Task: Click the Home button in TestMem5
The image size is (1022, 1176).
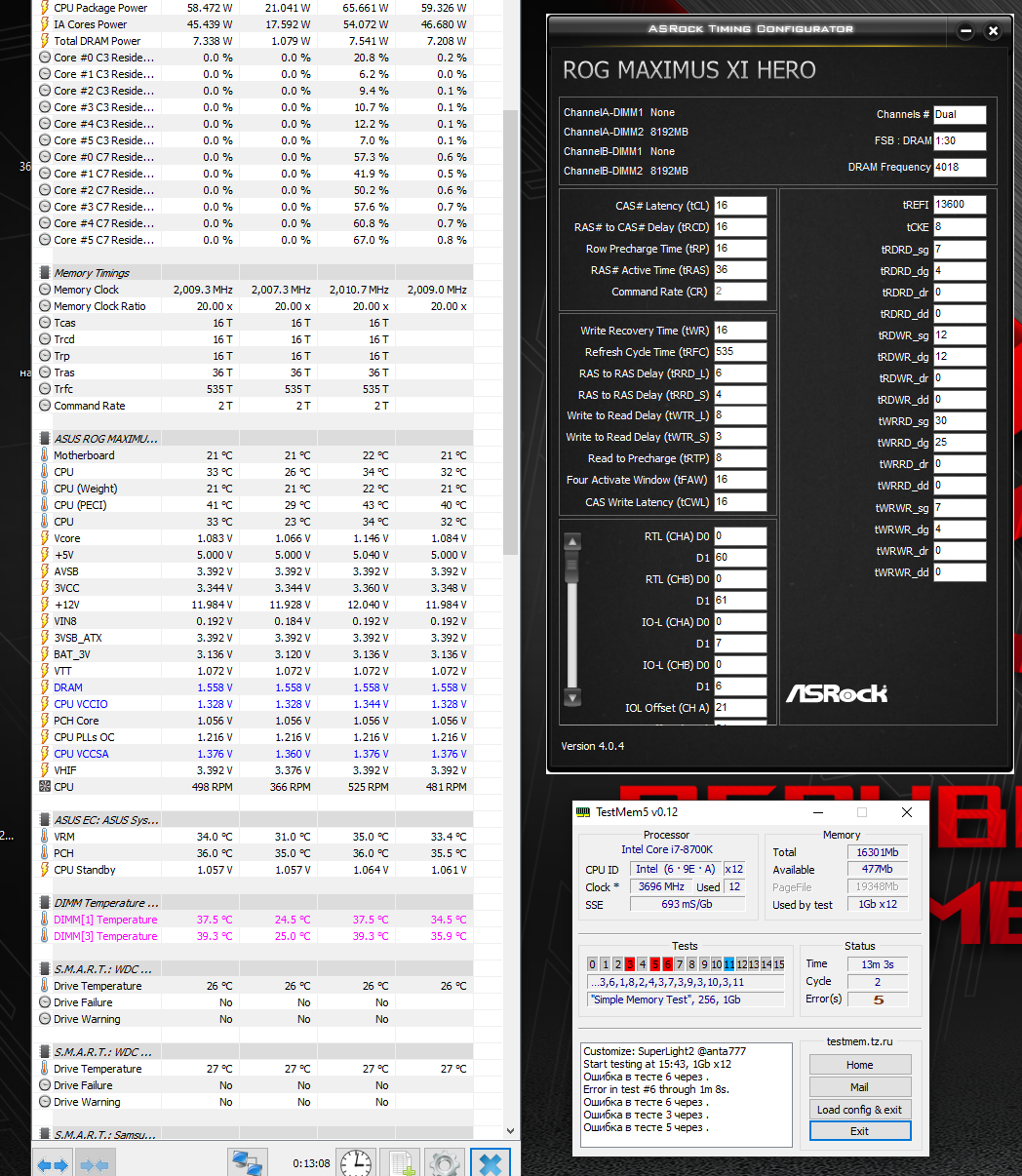Action: [x=859, y=1065]
